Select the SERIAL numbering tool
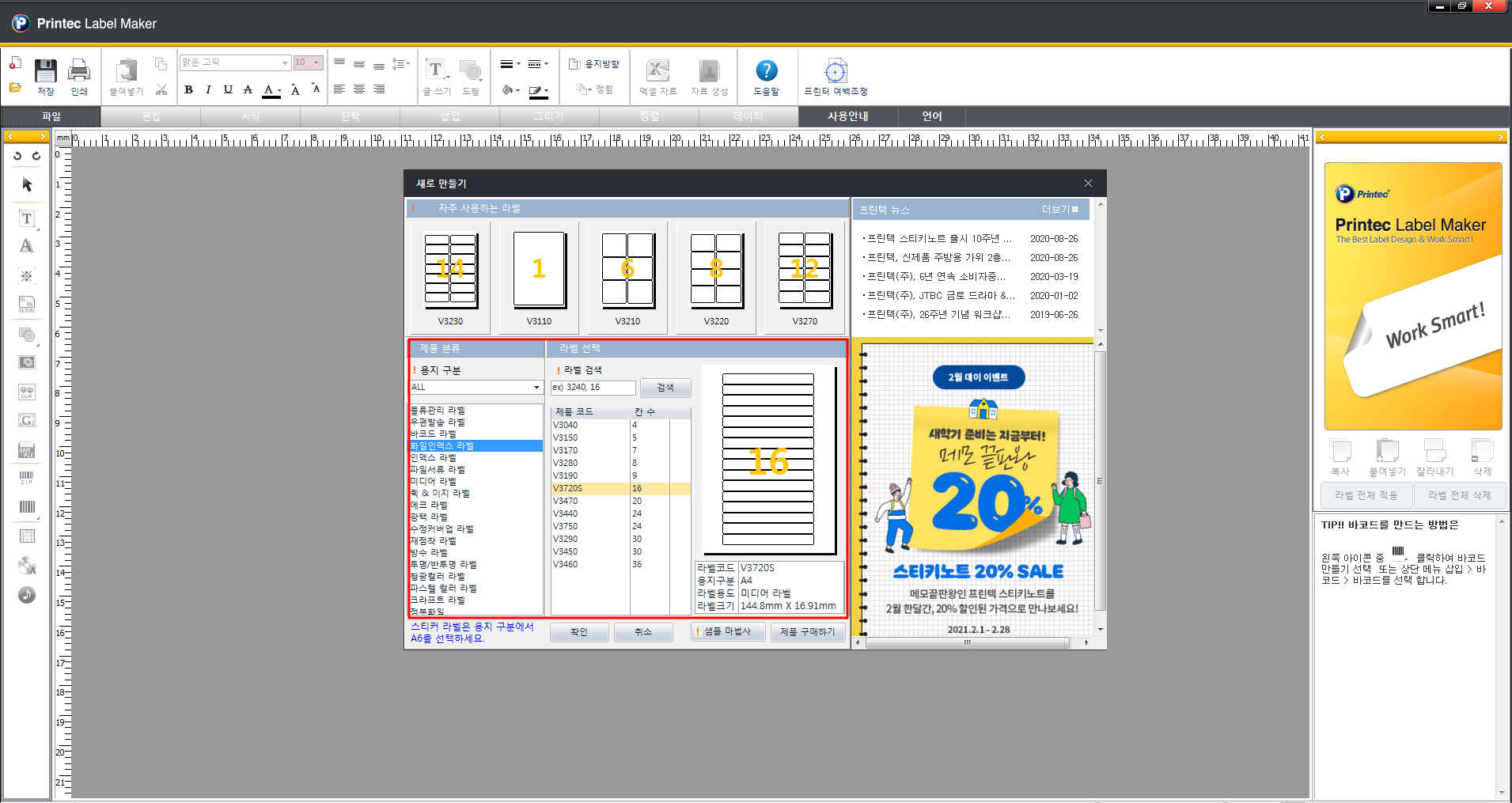The height and width of the screenshot is (803, 1512). tap(27, 305)
